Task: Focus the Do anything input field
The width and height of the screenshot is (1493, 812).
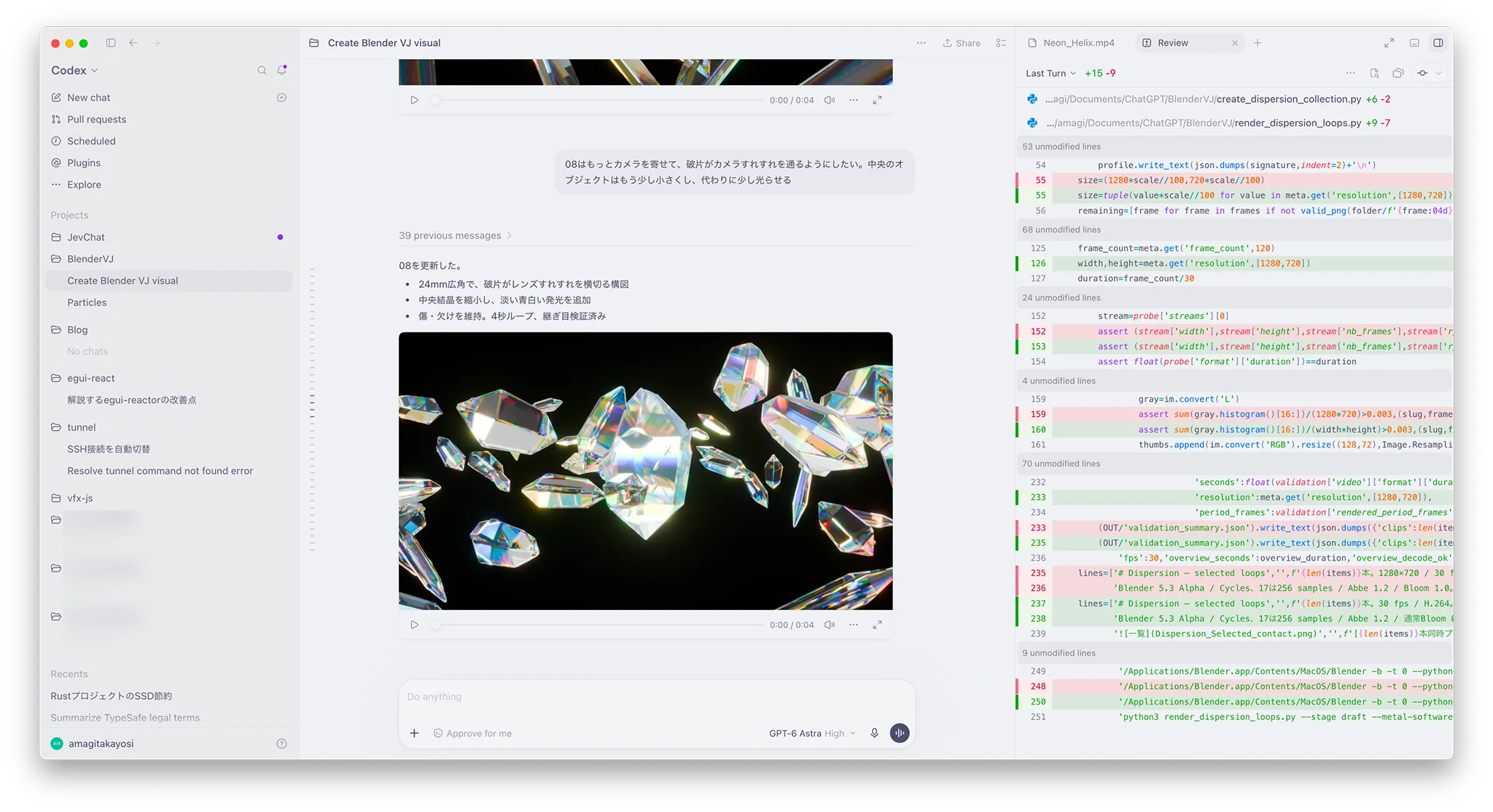Action: coord(656,697)
